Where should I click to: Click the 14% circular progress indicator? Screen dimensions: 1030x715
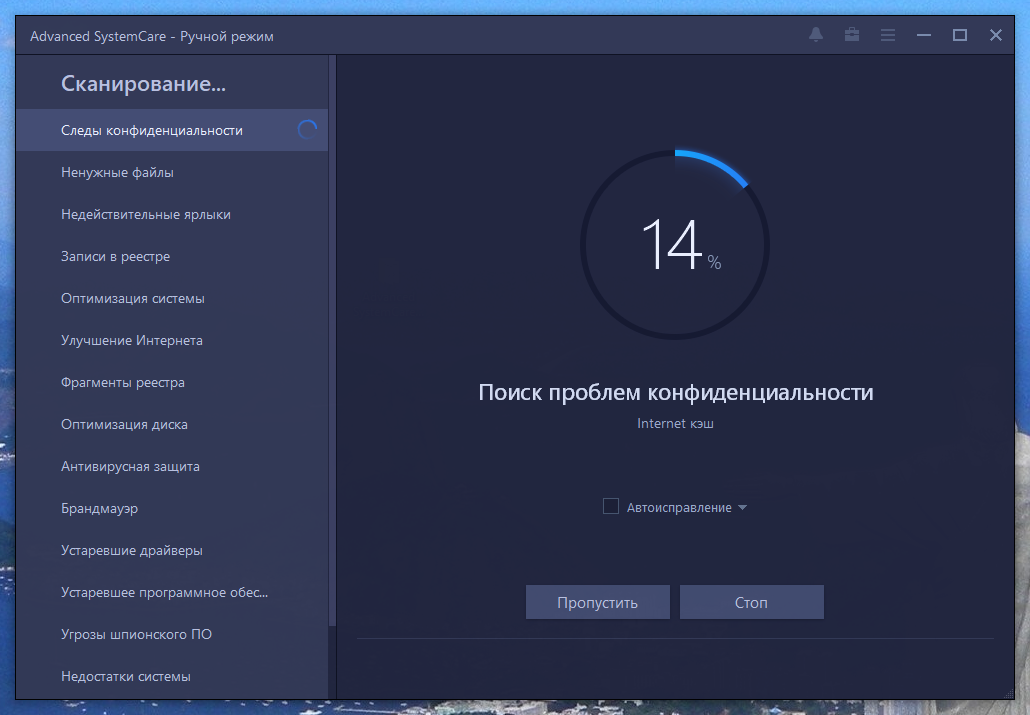pyautogui.click(x=675, y=245)
